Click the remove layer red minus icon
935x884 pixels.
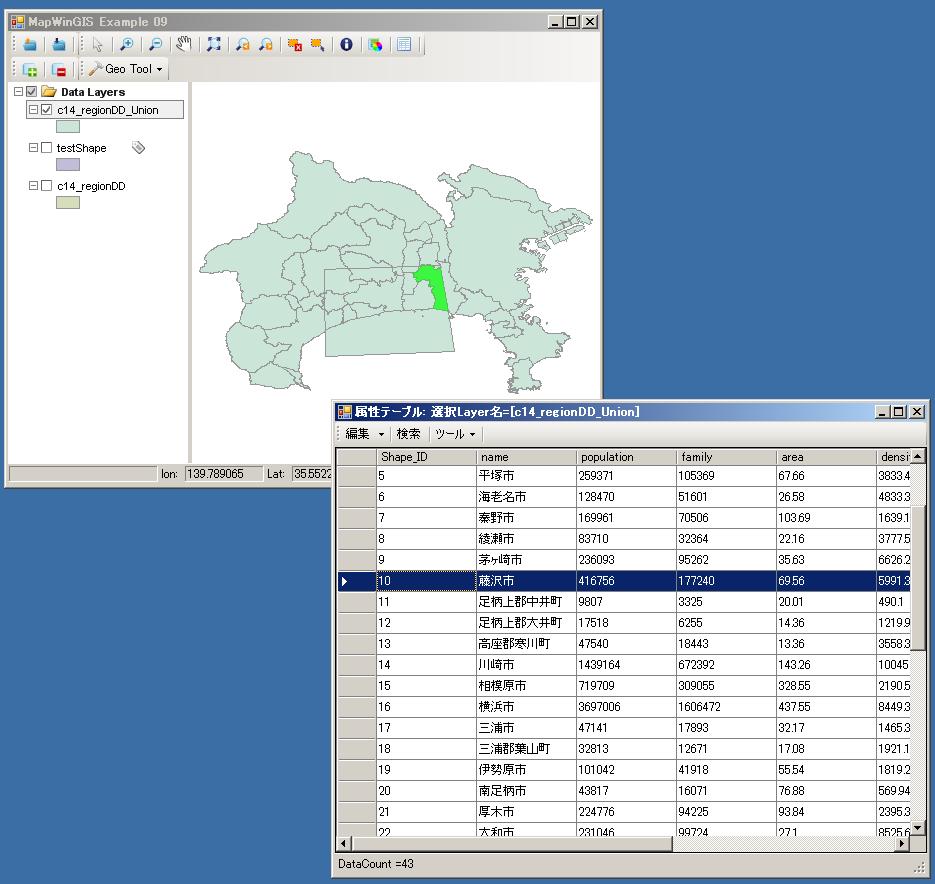pyautogui.click(x=59, y=70)
